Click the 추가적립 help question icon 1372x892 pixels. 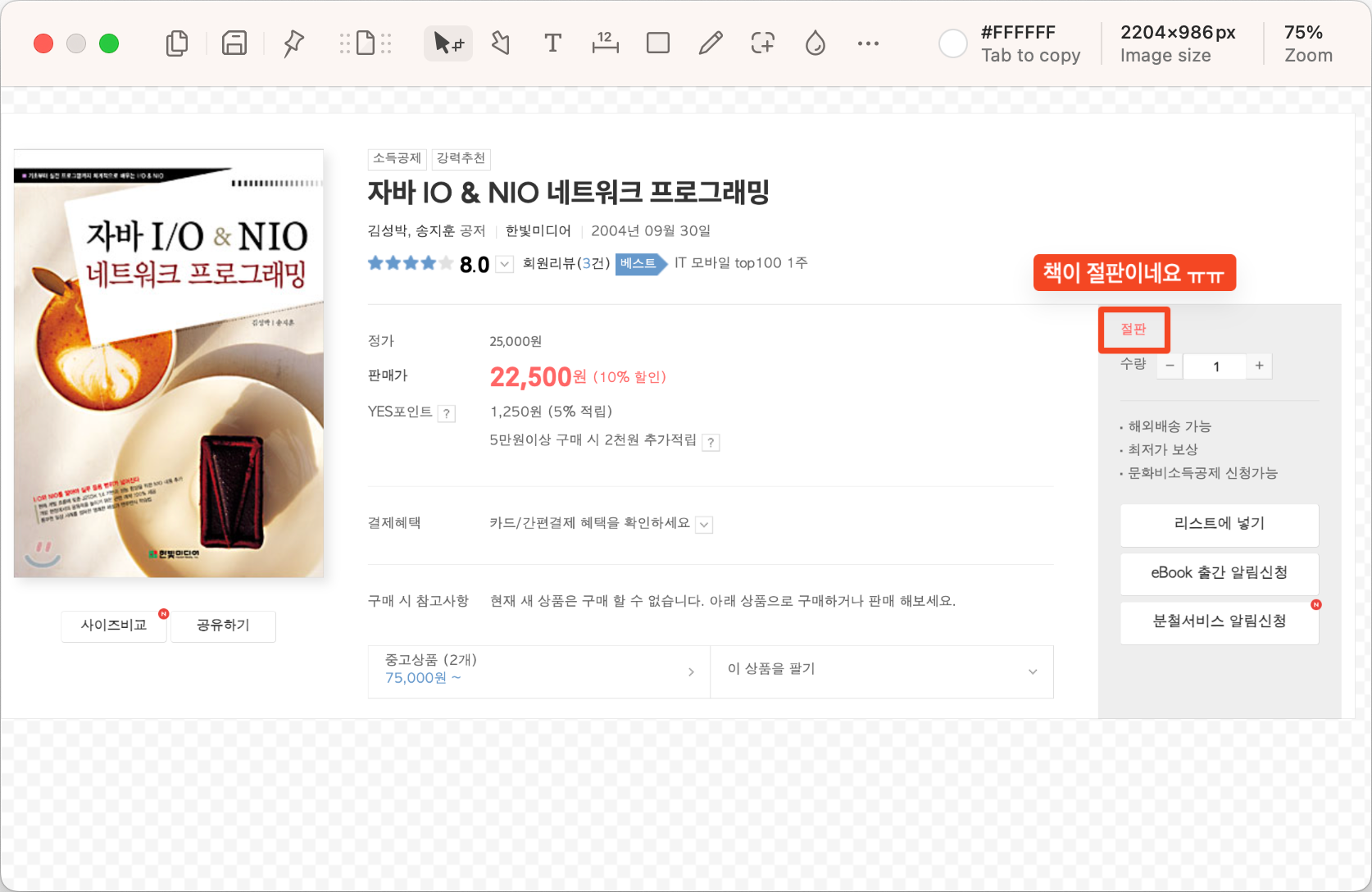[711, 443]
